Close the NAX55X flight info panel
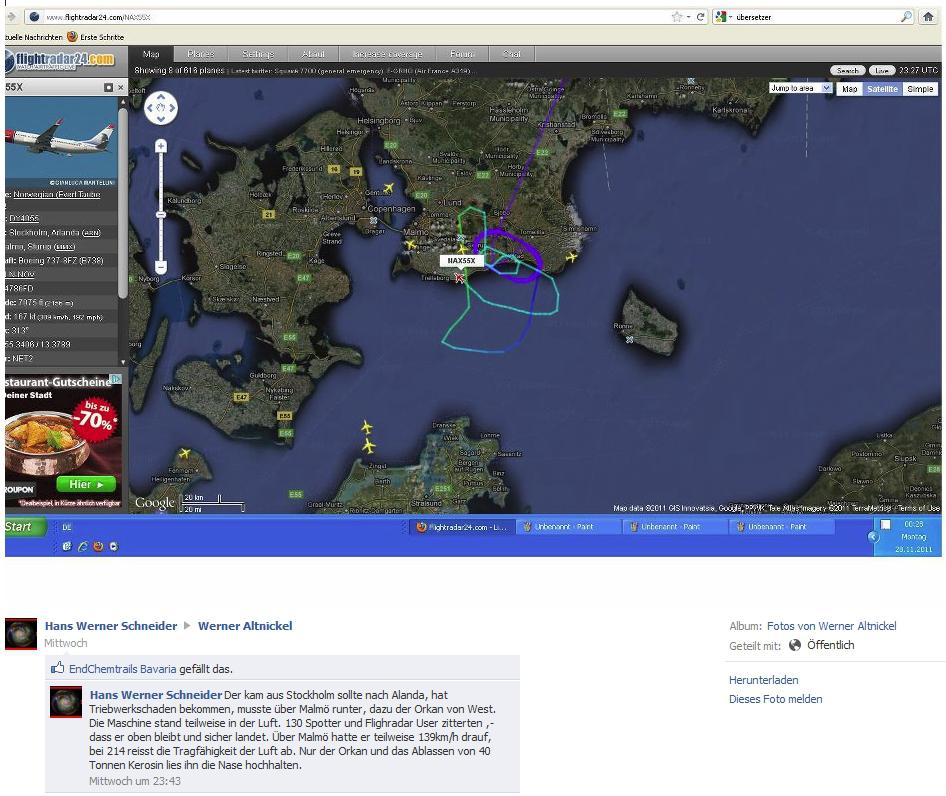The image size is (946, 796). coord(121,88)
